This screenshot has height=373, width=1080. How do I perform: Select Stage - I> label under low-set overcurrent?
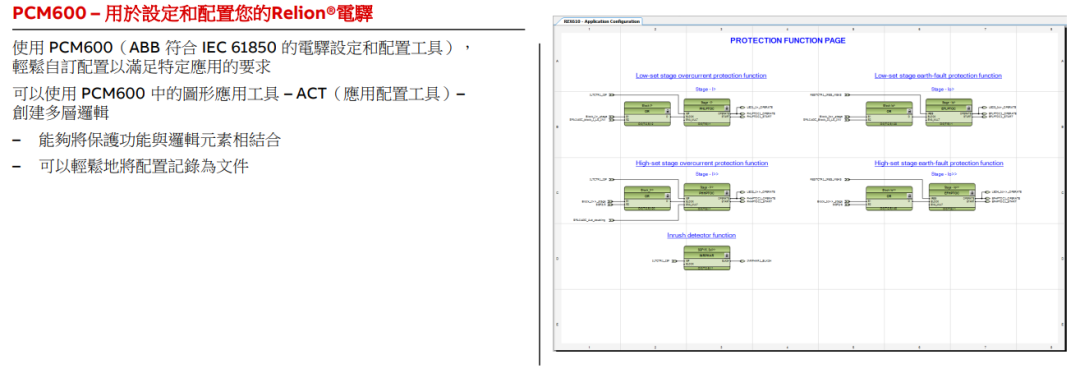(705, 89)
